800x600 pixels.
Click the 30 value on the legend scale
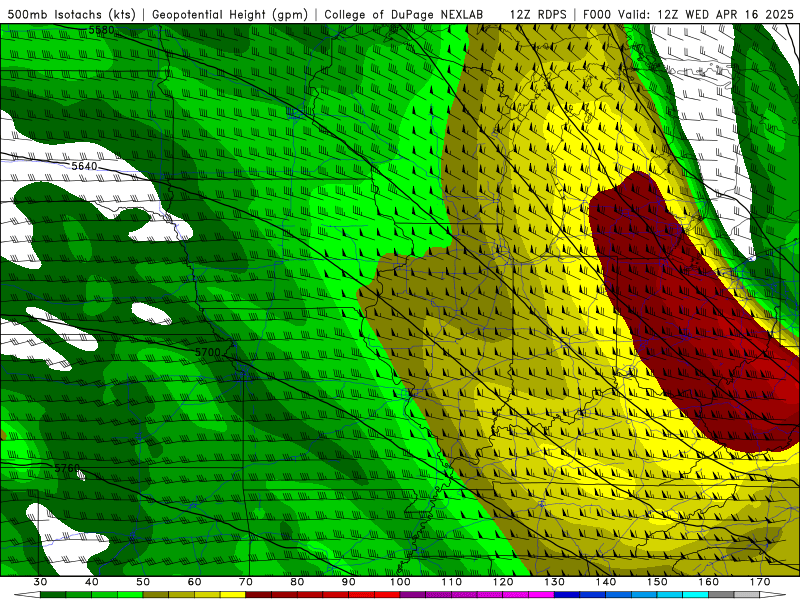click(x=40, y=582)
